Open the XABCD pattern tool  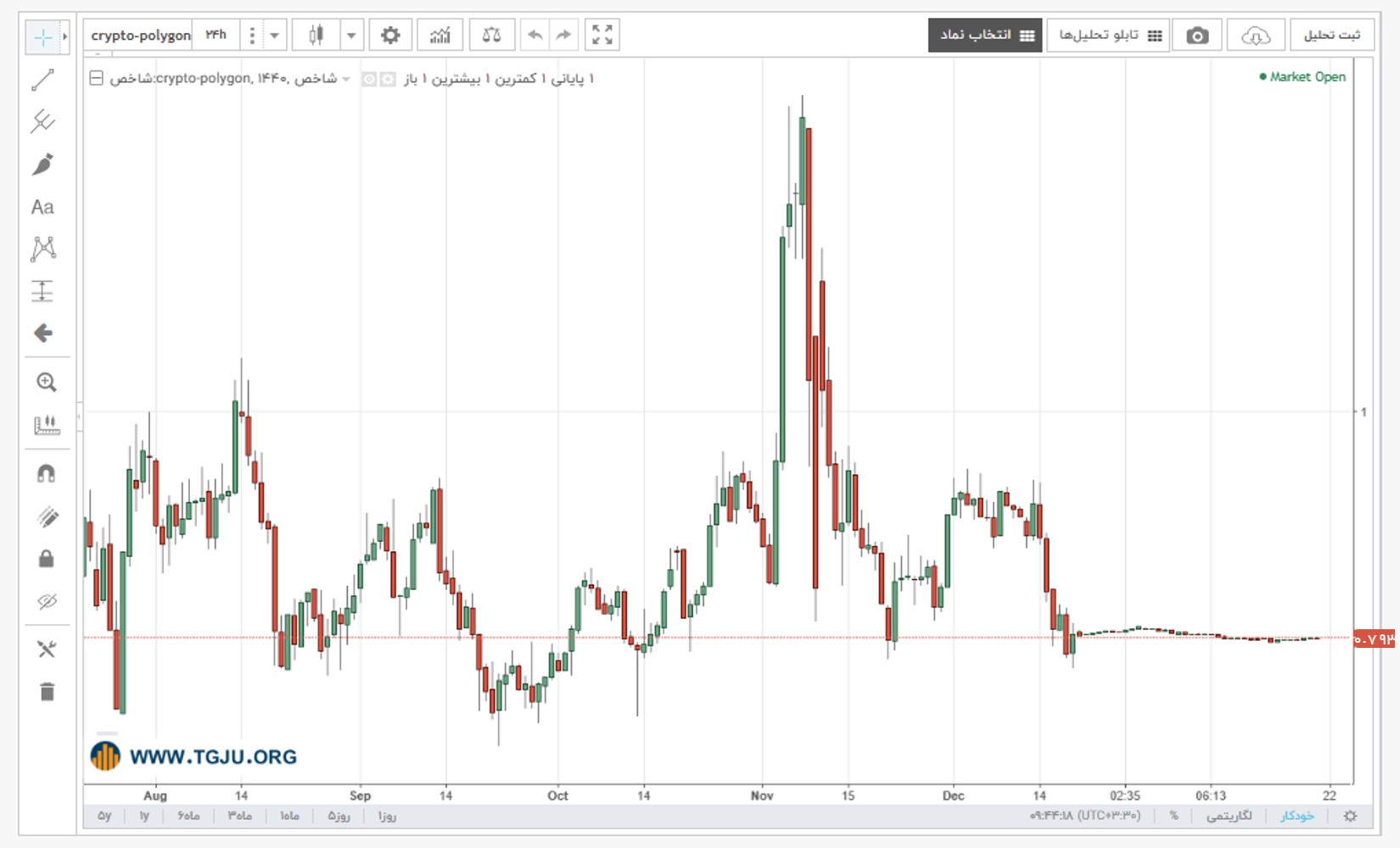42,248
